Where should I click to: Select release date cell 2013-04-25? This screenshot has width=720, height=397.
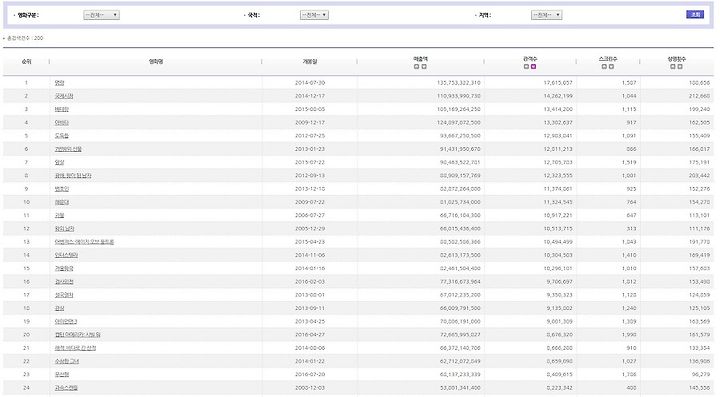click(310, 322)
